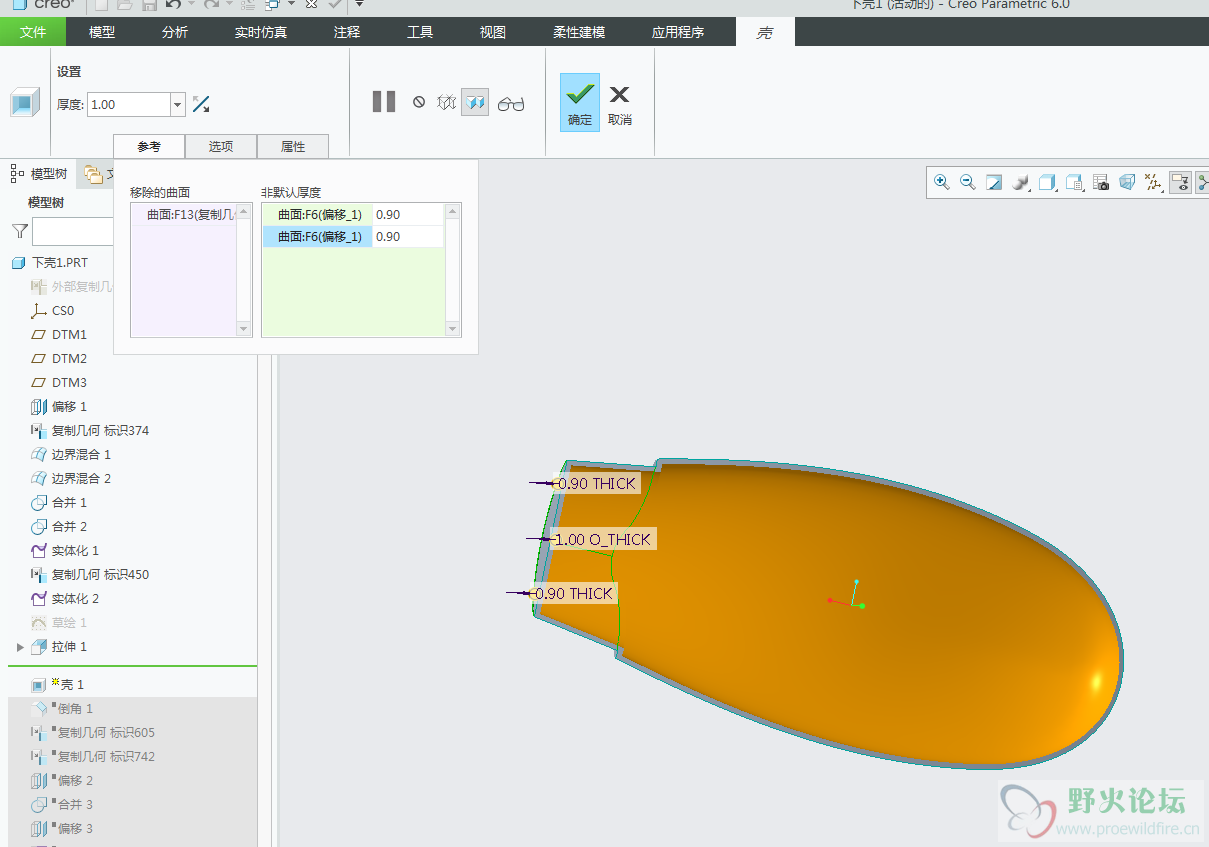1209x847 pixels.
Task: Click the shell feature icon in the dashboard
Action: 25,103
